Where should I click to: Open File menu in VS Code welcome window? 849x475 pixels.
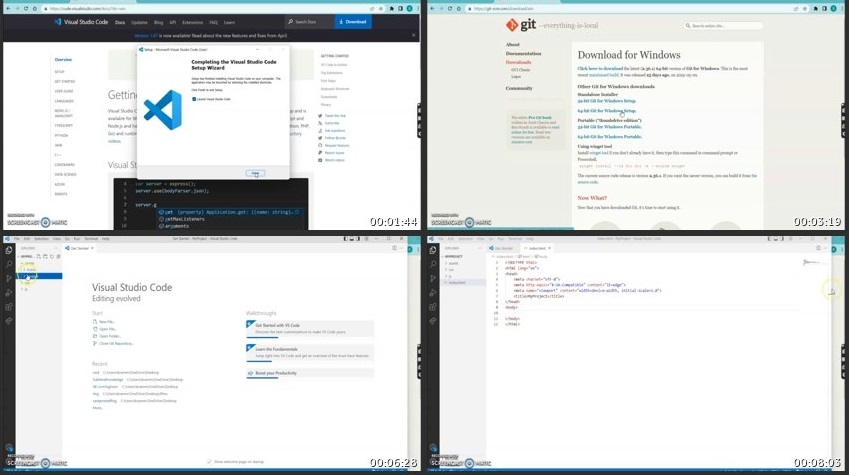pos(17,238)
